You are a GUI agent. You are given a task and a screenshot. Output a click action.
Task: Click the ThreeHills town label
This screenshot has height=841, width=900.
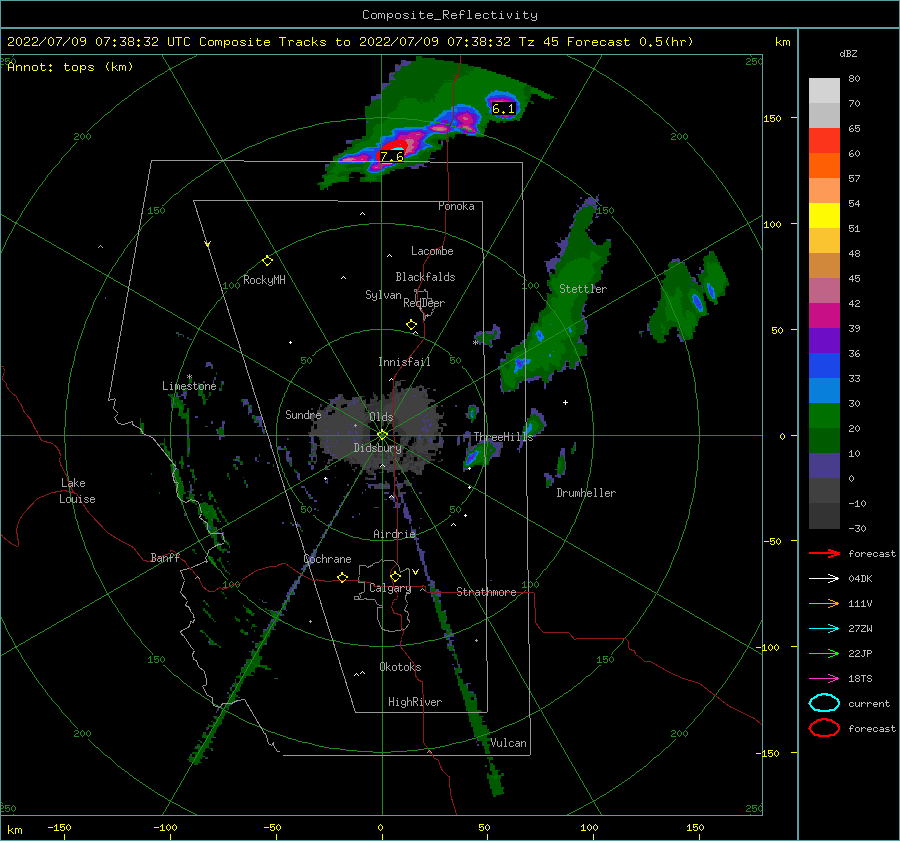pyautogui.click(x=503, y=437)
